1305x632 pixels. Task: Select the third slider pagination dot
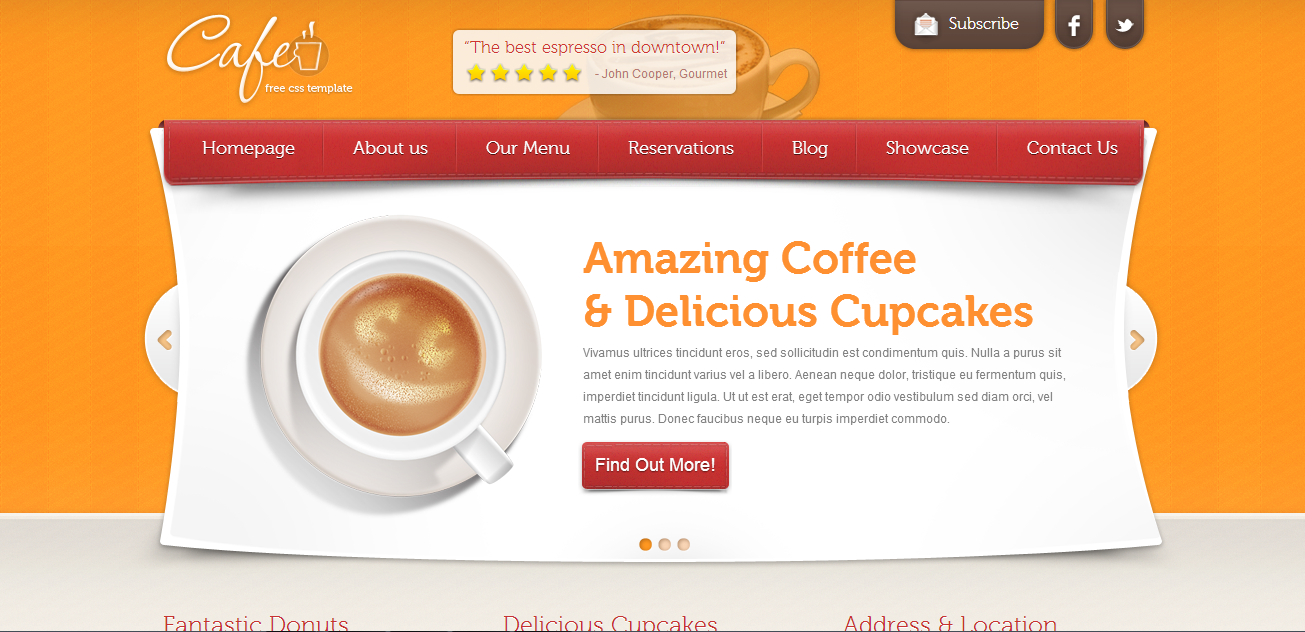click(683, 545)
